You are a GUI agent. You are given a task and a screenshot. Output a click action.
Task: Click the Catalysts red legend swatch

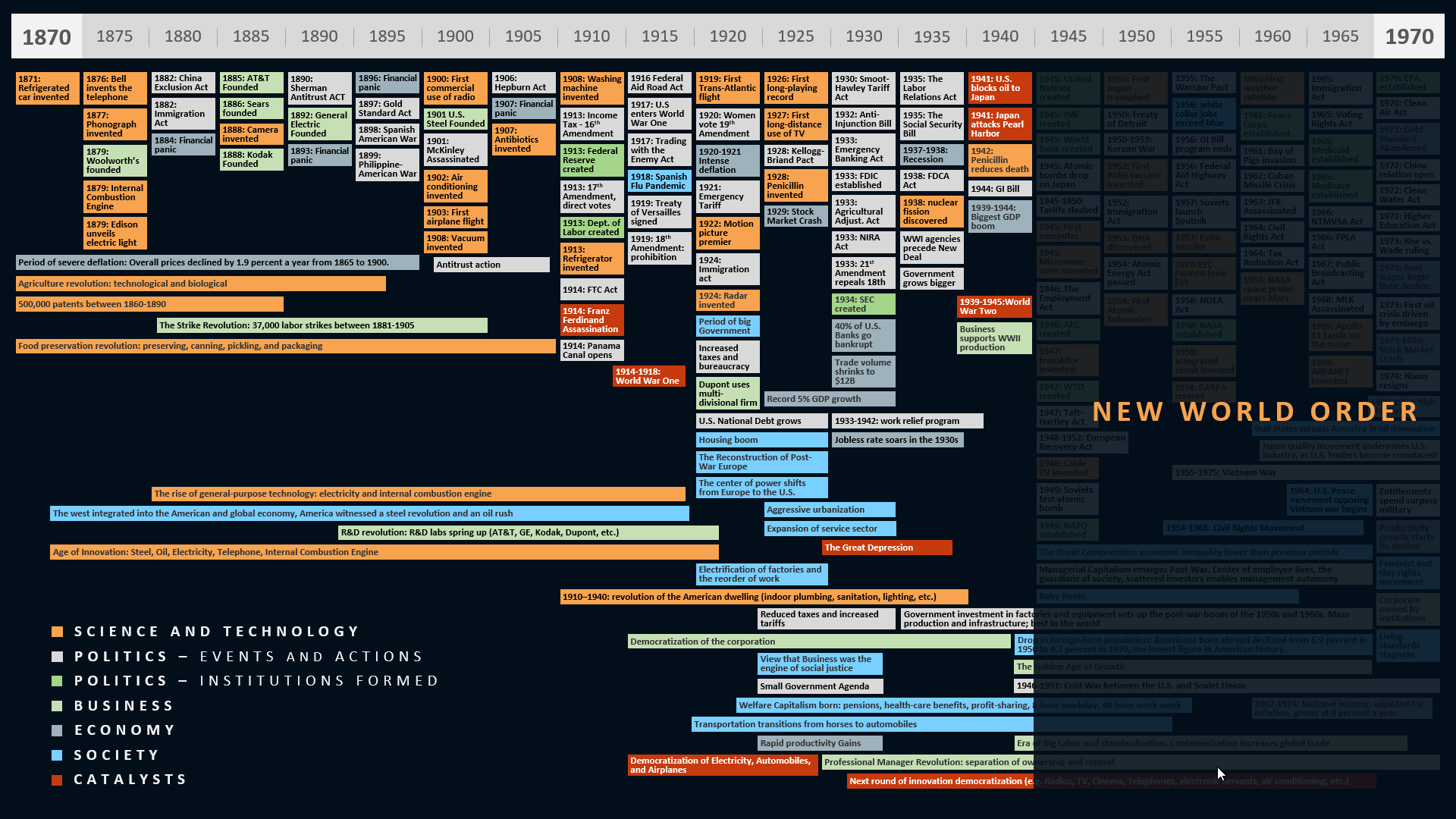57,780
